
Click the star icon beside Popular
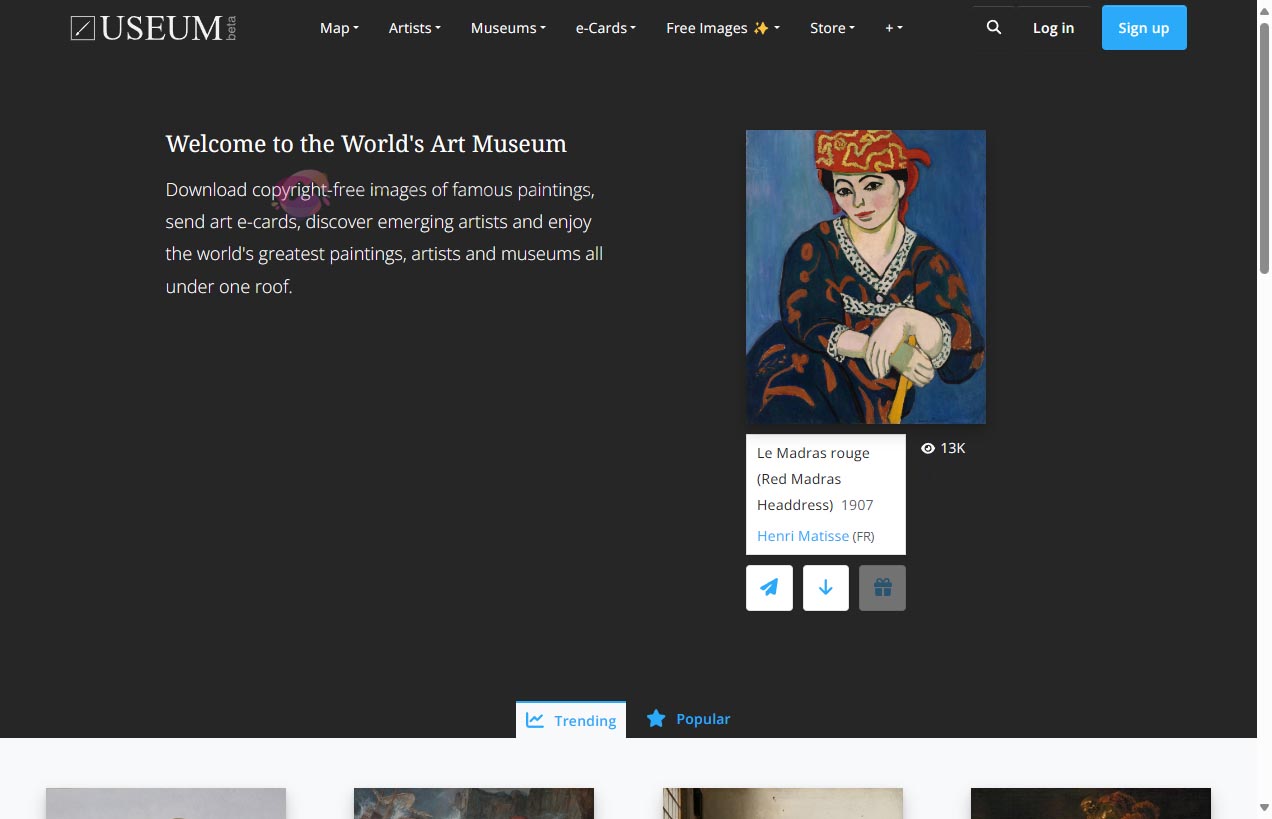tap(656, 718)
